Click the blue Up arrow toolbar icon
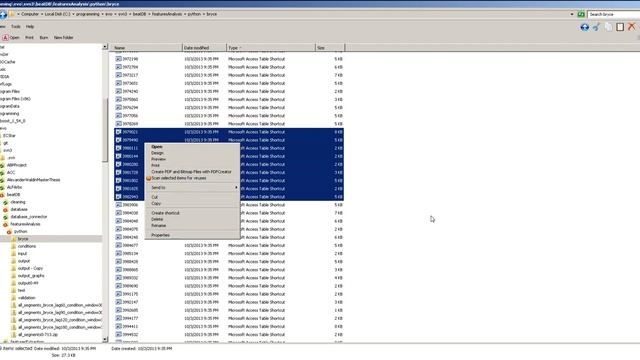This screenshot has width=640, height=360. tap(584, 27)
